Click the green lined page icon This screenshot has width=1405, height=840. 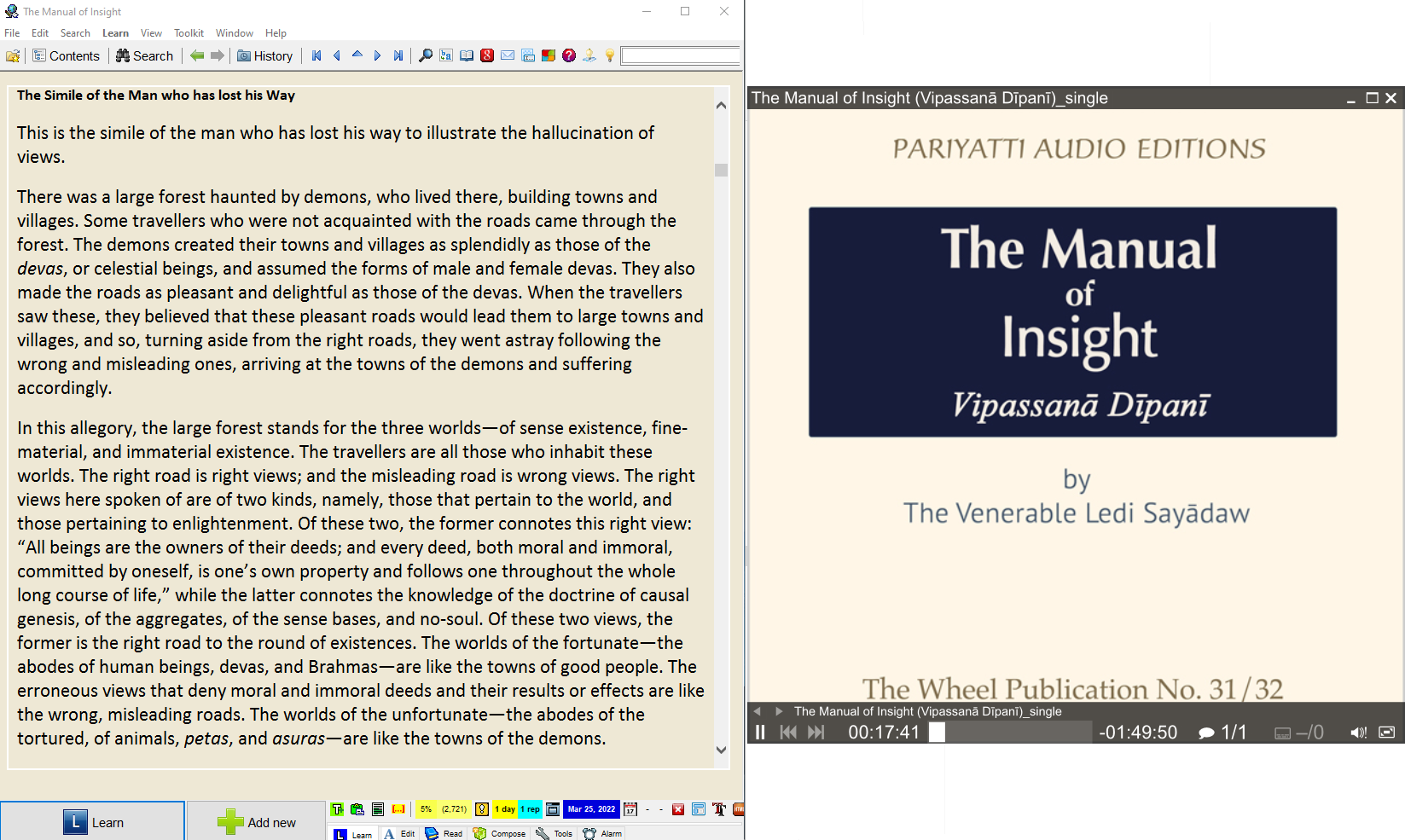click(378, 809)
